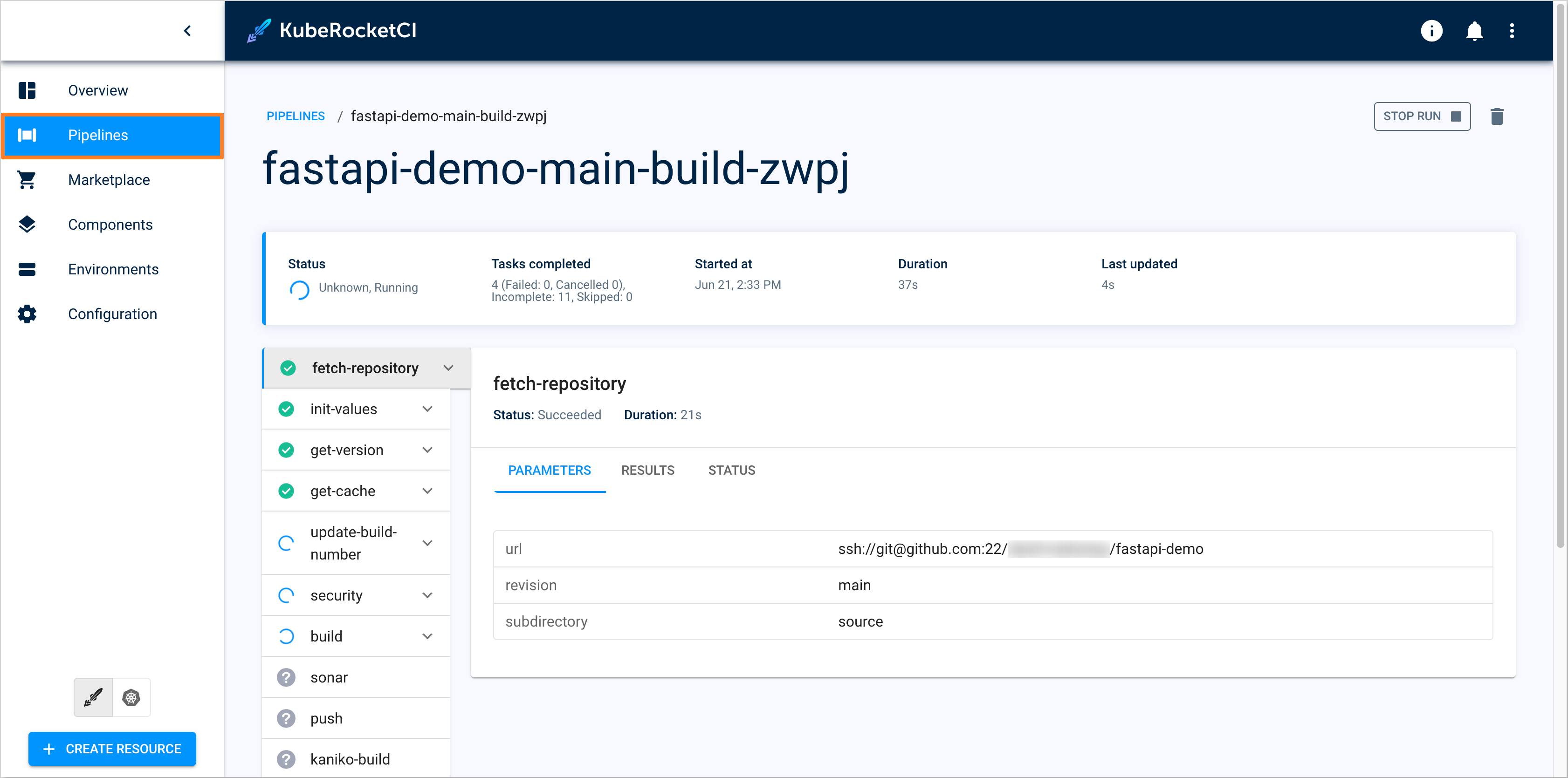Expand the build task chevron
The image size is (1568, 778).
click(x=428, y=636)
